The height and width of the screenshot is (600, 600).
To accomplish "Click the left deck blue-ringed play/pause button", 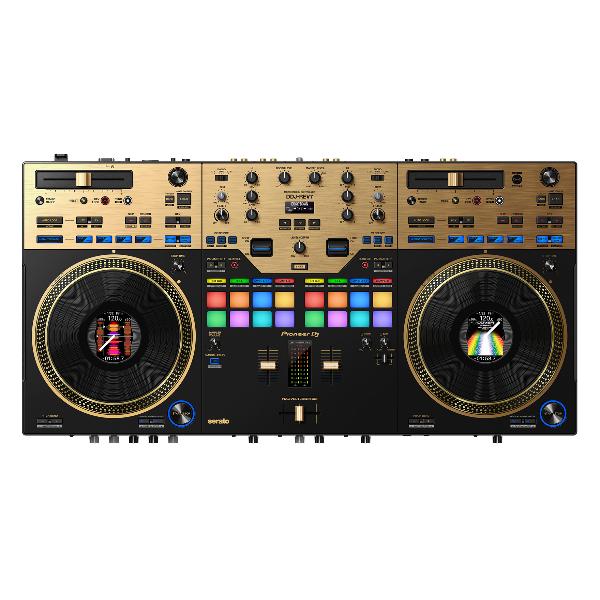I will (x=181, y=413).
